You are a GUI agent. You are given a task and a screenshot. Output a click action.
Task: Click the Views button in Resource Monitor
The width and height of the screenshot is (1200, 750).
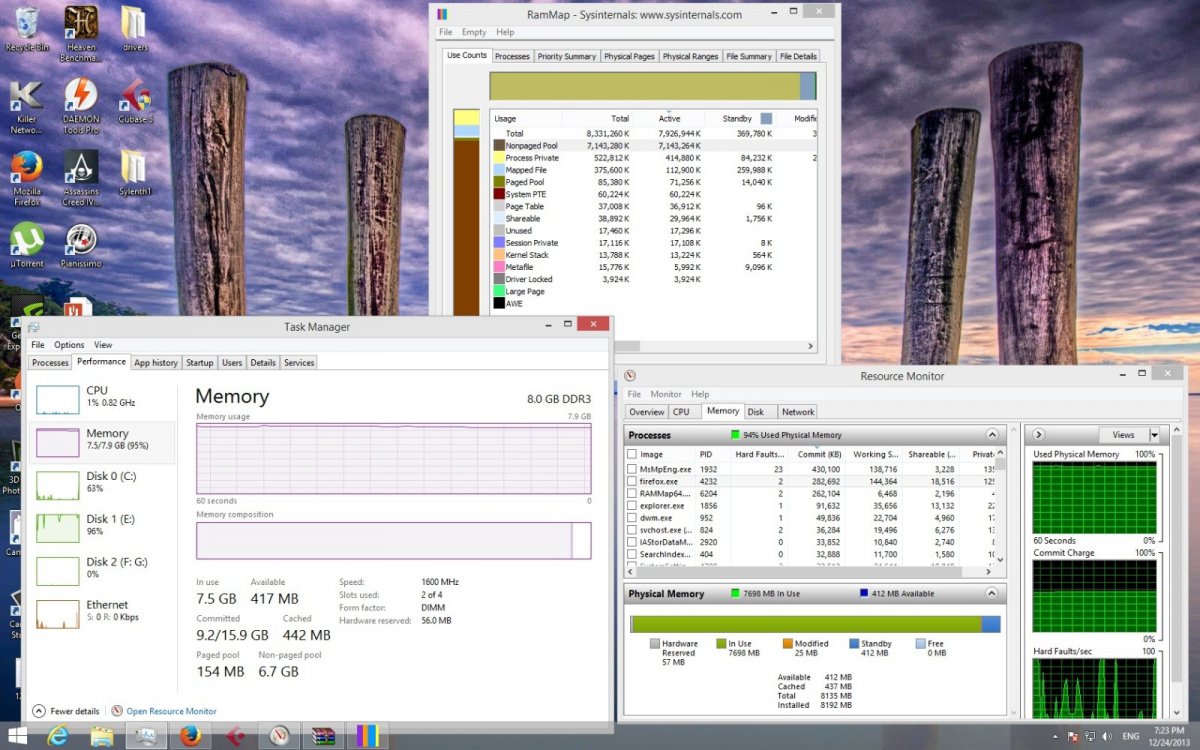[1123, 435]
